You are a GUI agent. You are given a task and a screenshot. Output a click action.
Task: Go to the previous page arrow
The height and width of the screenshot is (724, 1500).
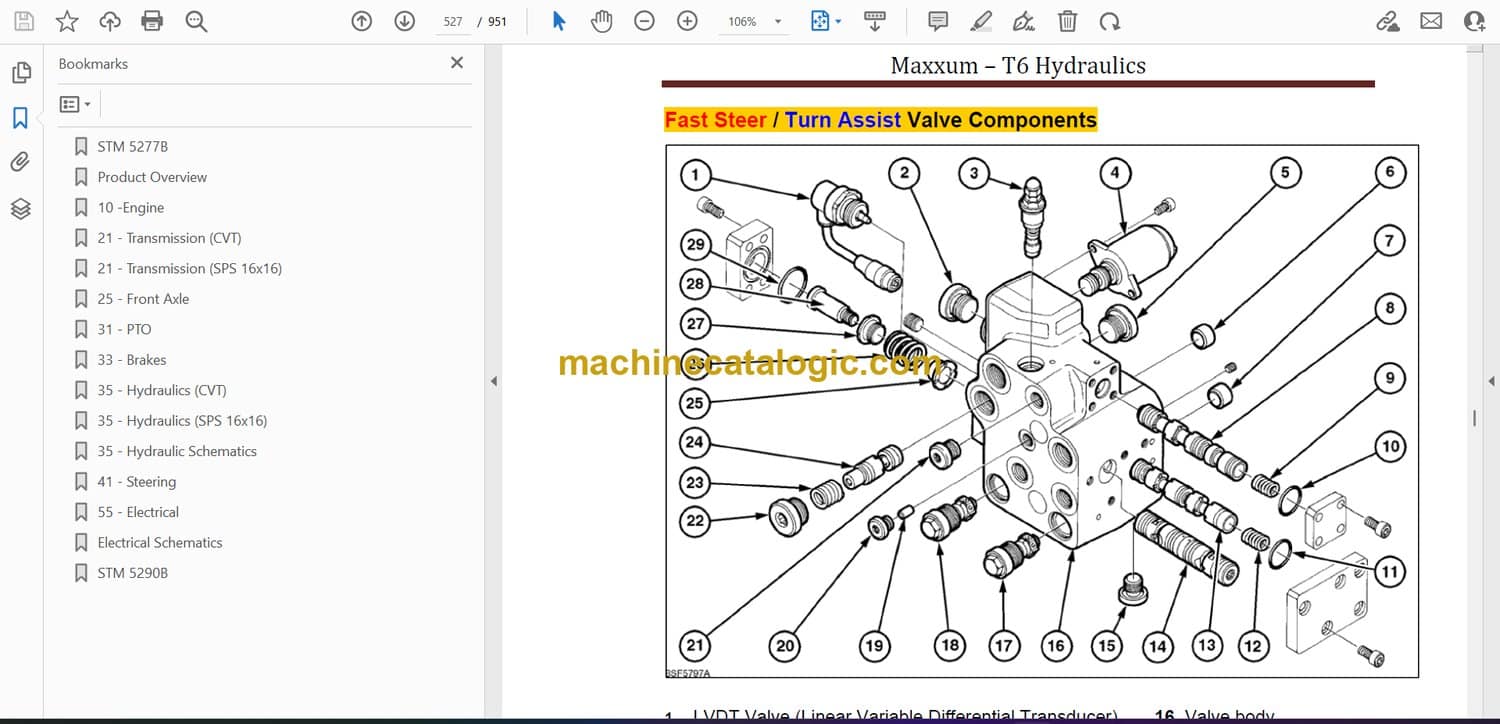click(362, 21)
